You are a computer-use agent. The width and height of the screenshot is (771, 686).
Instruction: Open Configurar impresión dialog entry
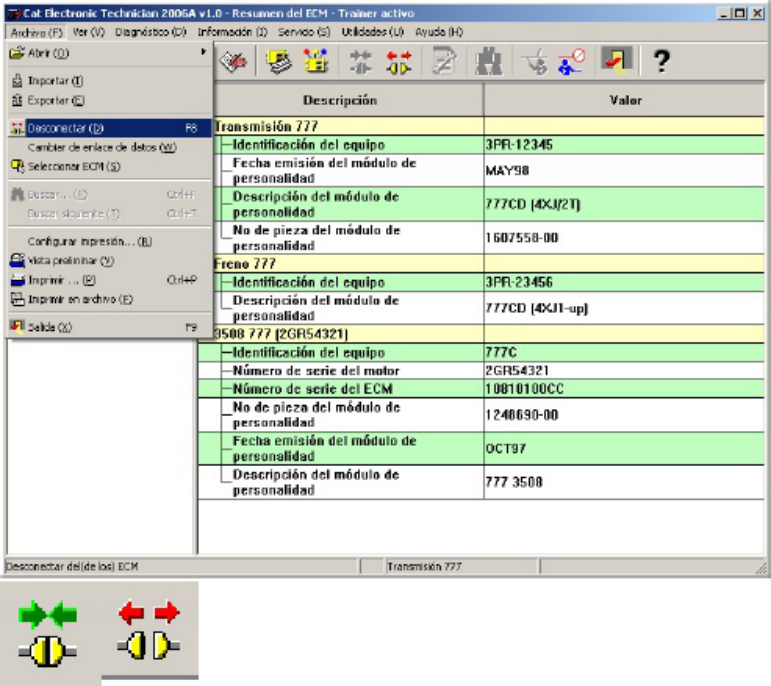pos(109,241)
